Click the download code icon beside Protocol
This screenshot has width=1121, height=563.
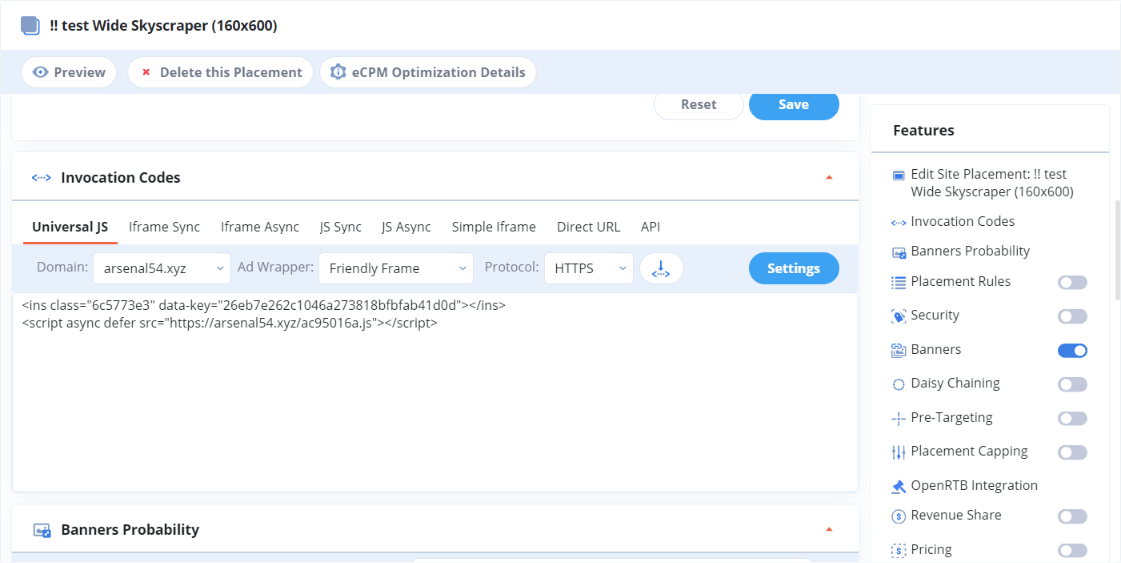(661, 268)
